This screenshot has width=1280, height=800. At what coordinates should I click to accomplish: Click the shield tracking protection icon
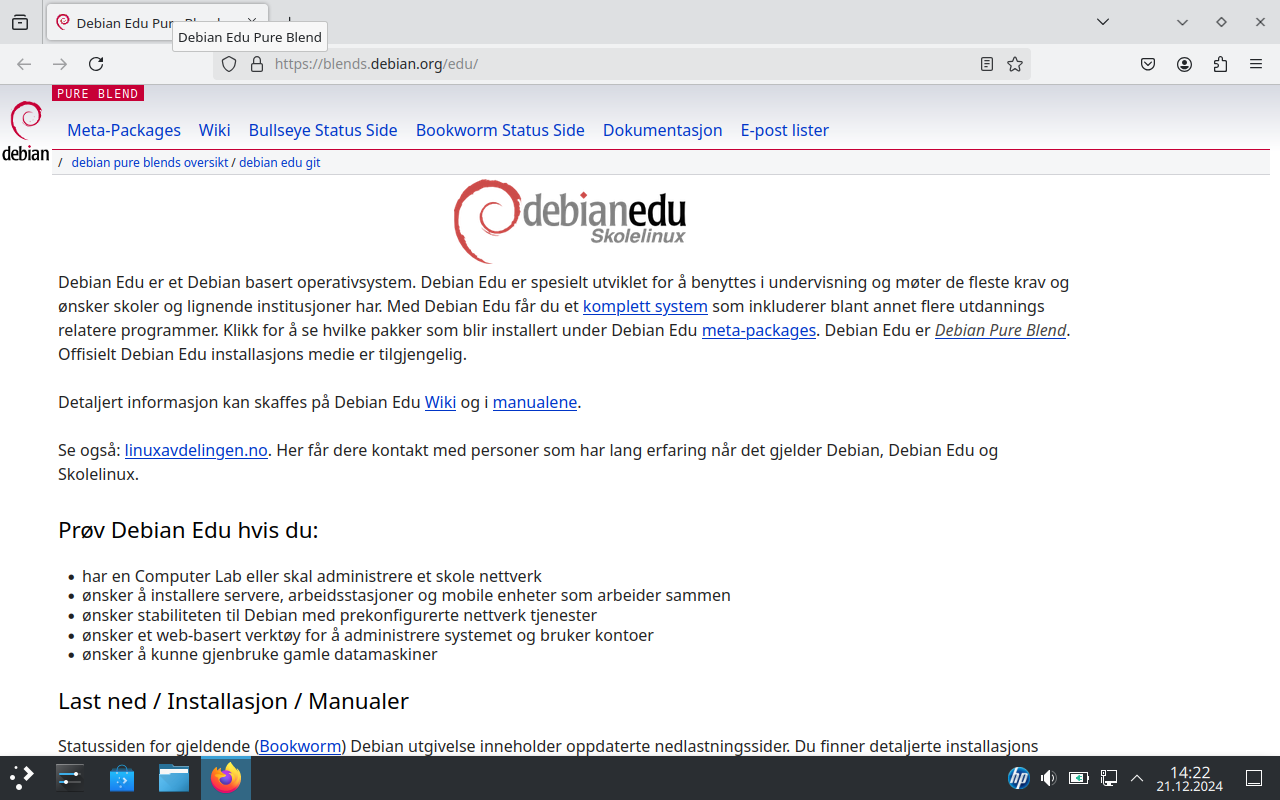[229, 64]
